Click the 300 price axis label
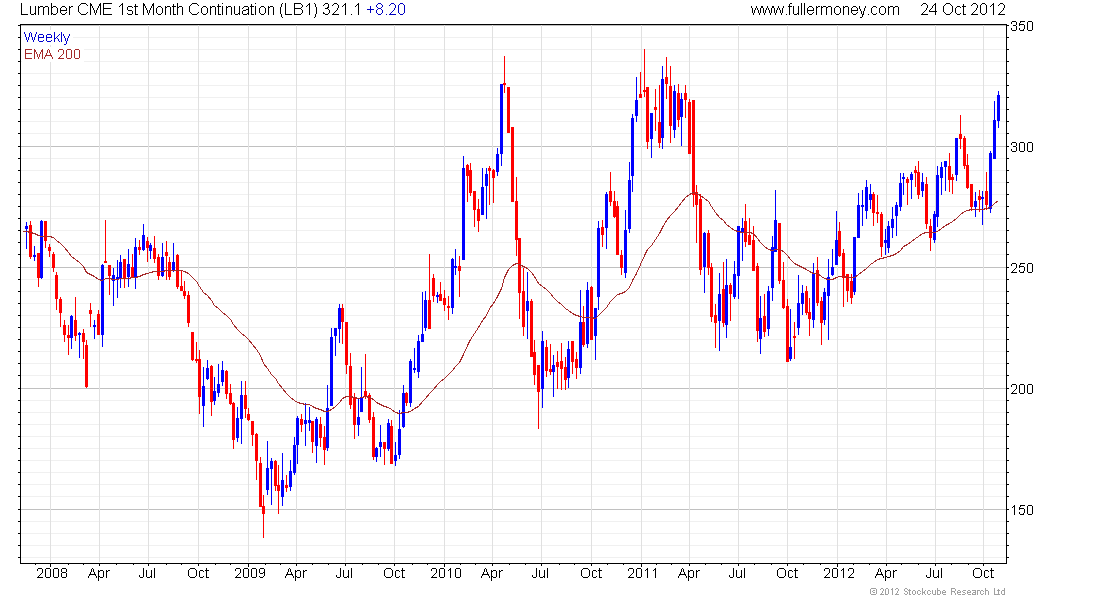 point(1021,147)
